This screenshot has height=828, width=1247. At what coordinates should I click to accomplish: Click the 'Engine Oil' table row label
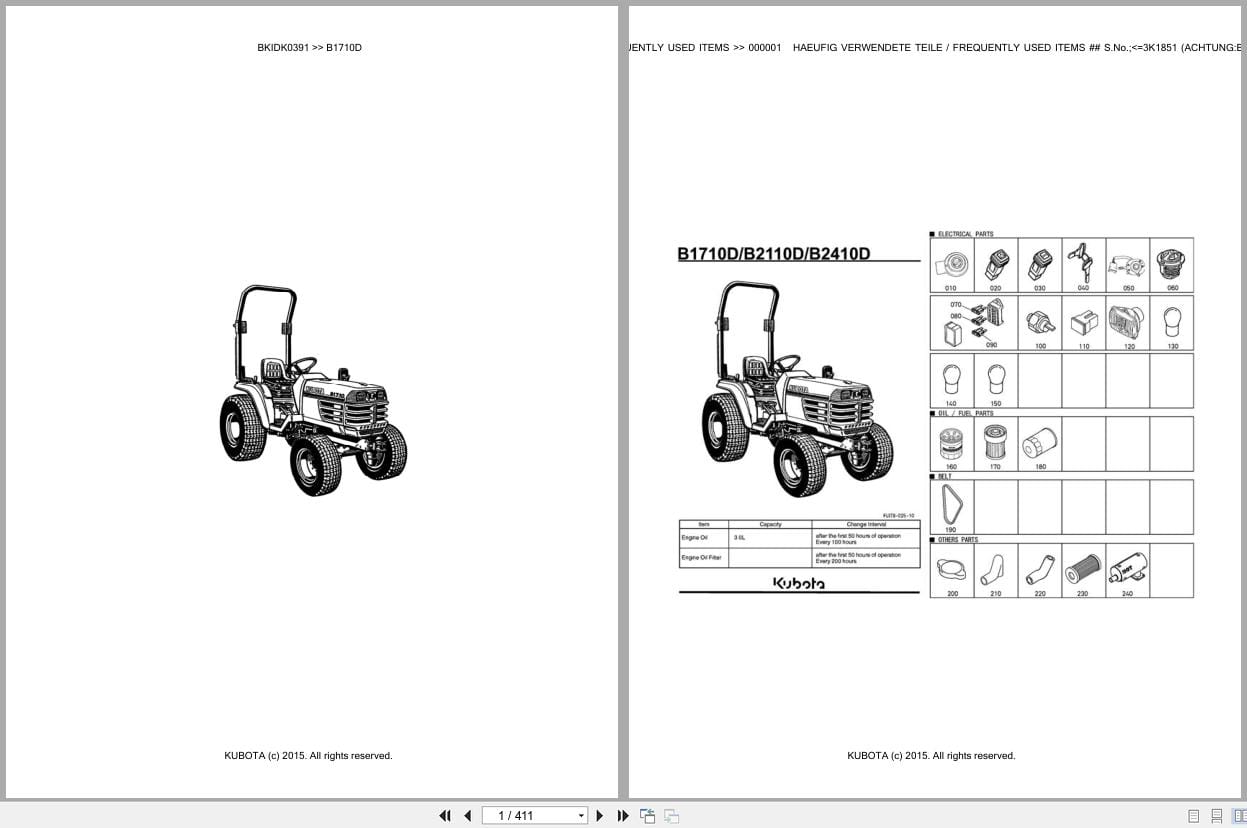[695, 538]
